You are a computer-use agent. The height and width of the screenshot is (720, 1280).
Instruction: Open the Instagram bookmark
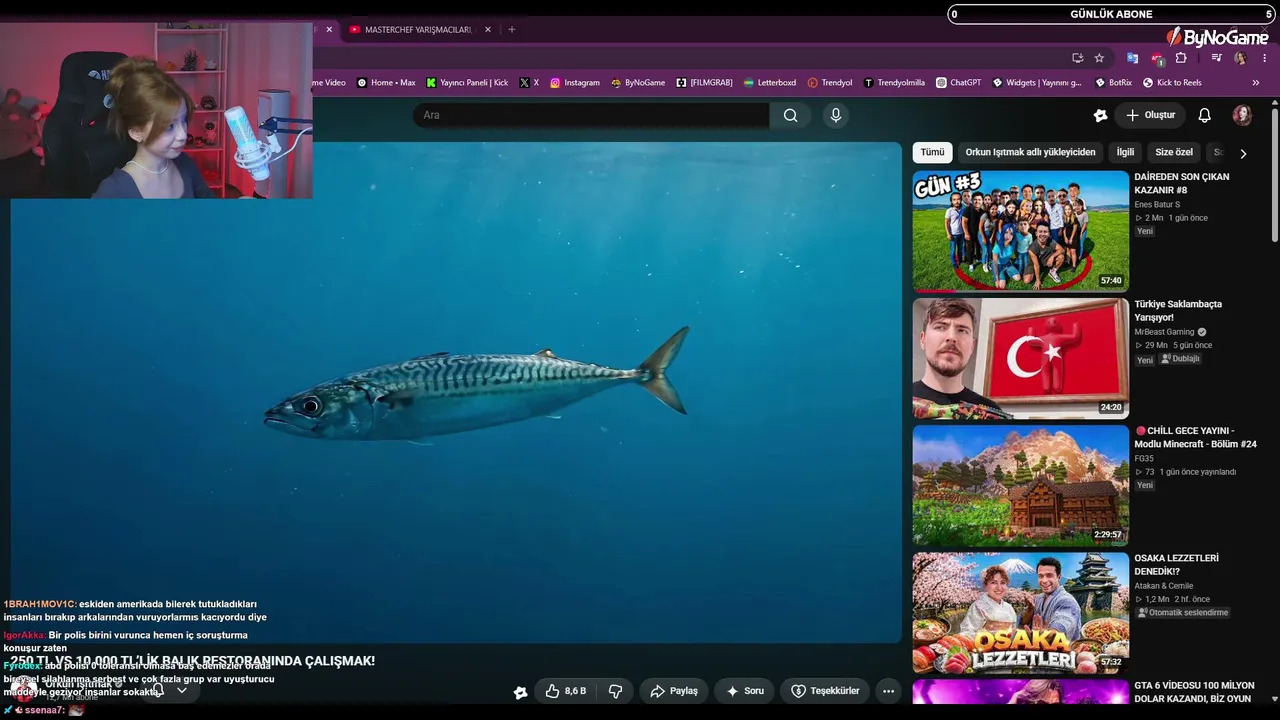tap(575, 83)
